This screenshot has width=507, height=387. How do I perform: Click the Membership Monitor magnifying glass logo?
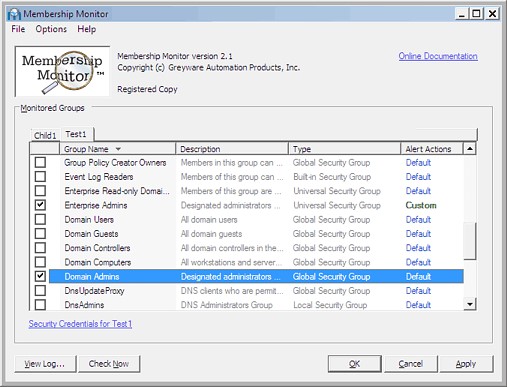[x=62, y=71]
